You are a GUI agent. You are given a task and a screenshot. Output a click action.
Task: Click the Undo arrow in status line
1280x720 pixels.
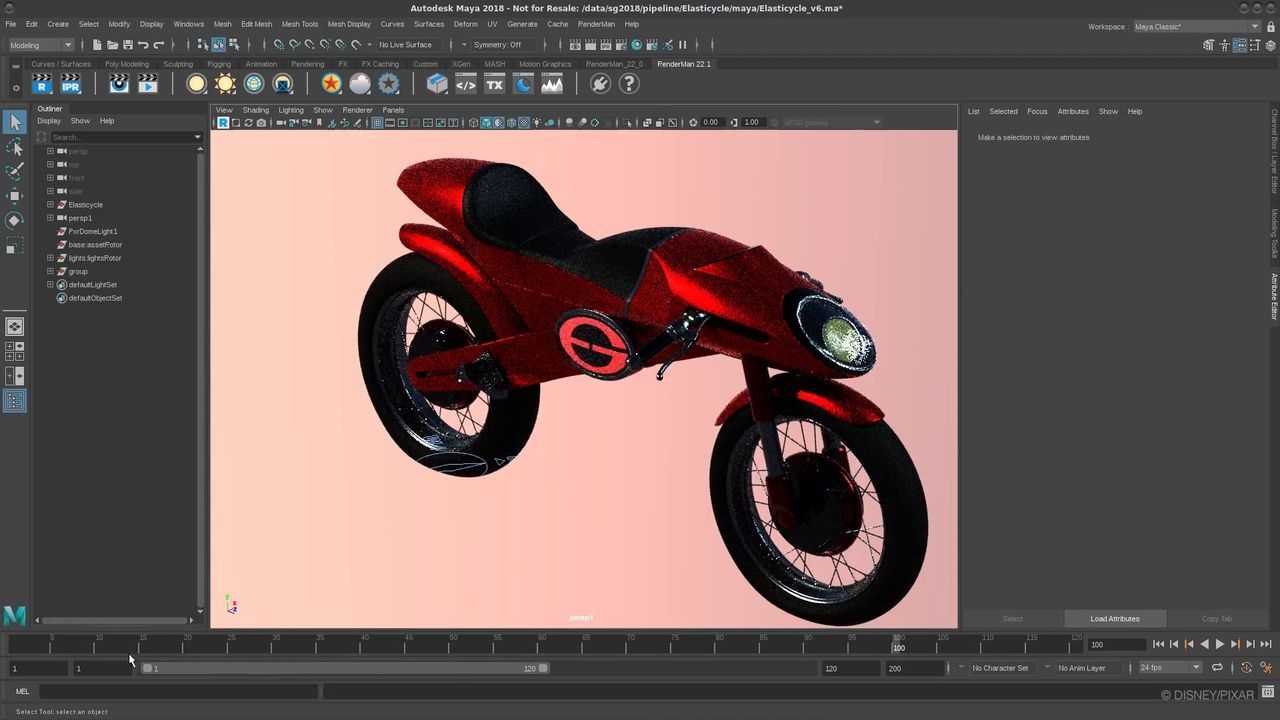[x=143, y=44]
